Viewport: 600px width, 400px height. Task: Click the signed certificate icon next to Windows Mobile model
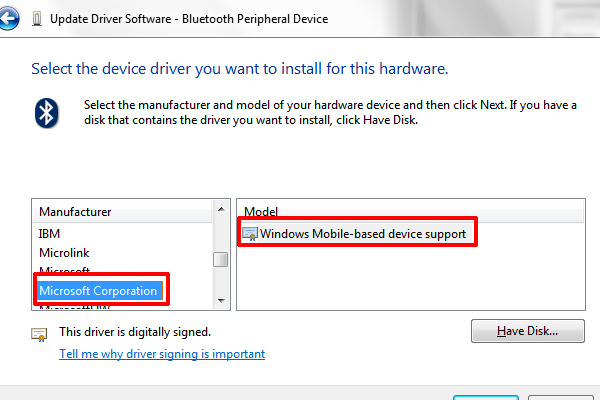250,234
